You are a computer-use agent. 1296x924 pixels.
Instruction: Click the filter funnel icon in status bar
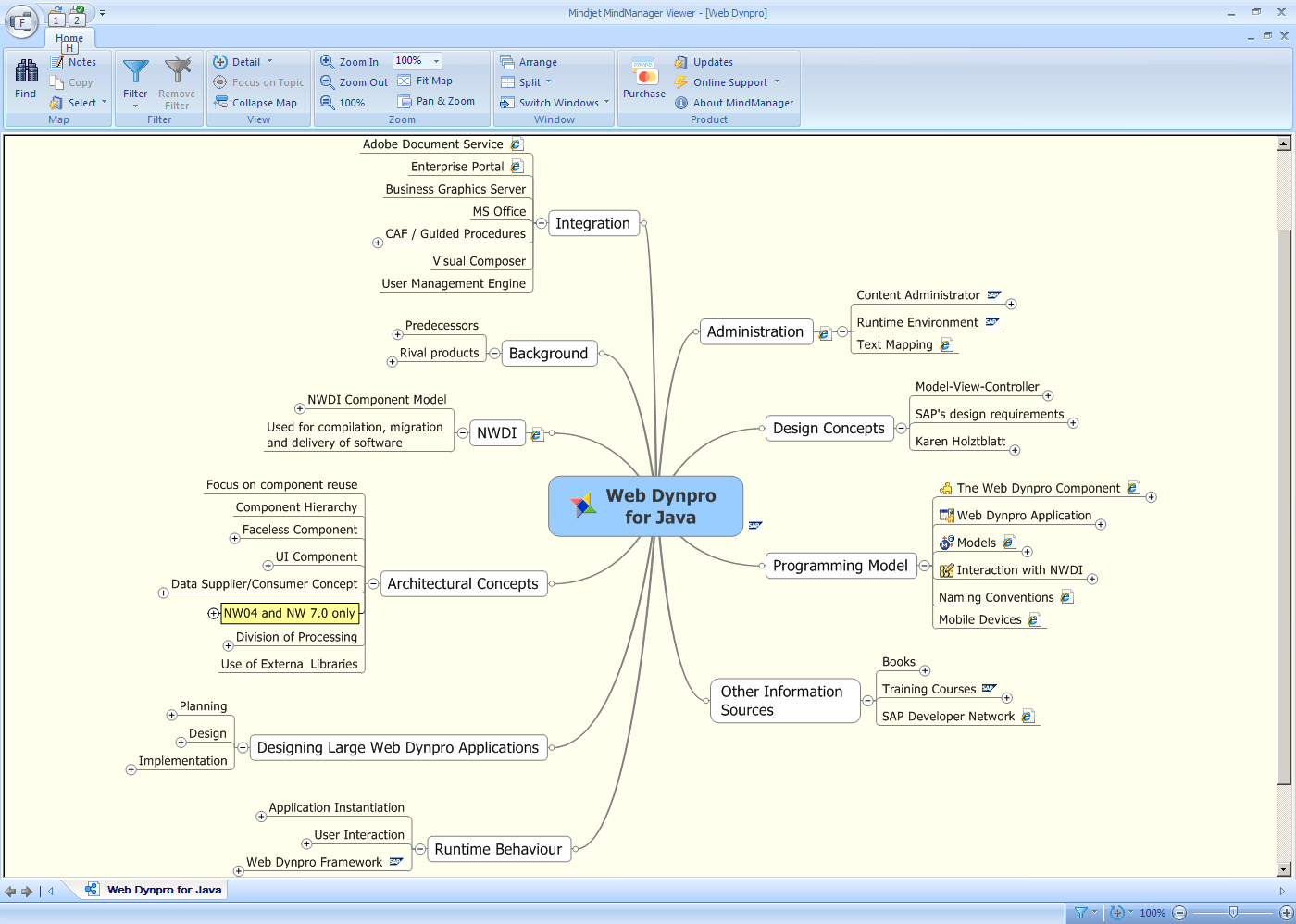(x=1082, y=912)
